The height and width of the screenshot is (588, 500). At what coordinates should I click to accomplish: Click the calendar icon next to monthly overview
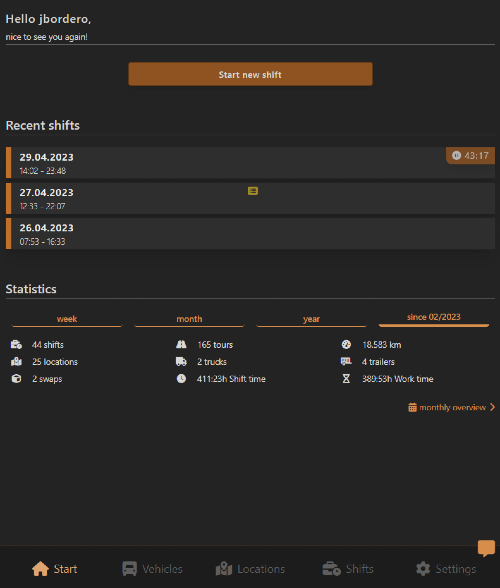[x=412, y=407]
